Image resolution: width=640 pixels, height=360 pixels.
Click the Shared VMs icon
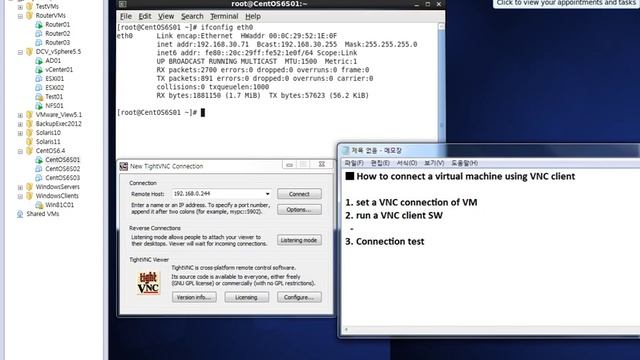pyautogui.click(x=20, y=214)
